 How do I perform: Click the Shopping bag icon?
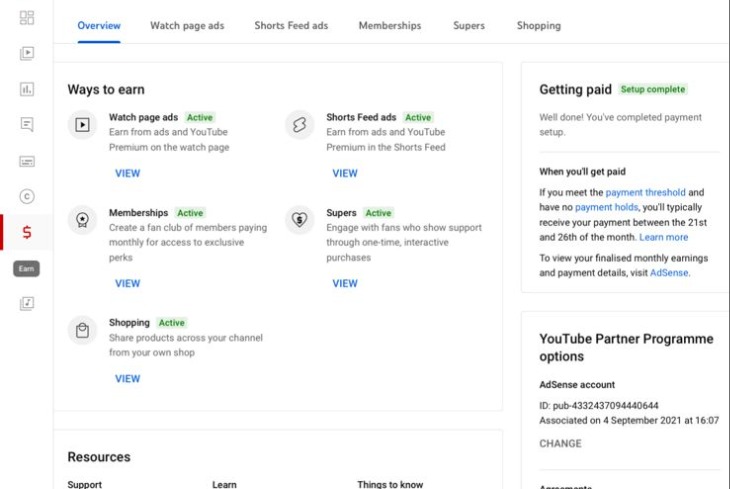pyautogui.click(x=82, y=330)
